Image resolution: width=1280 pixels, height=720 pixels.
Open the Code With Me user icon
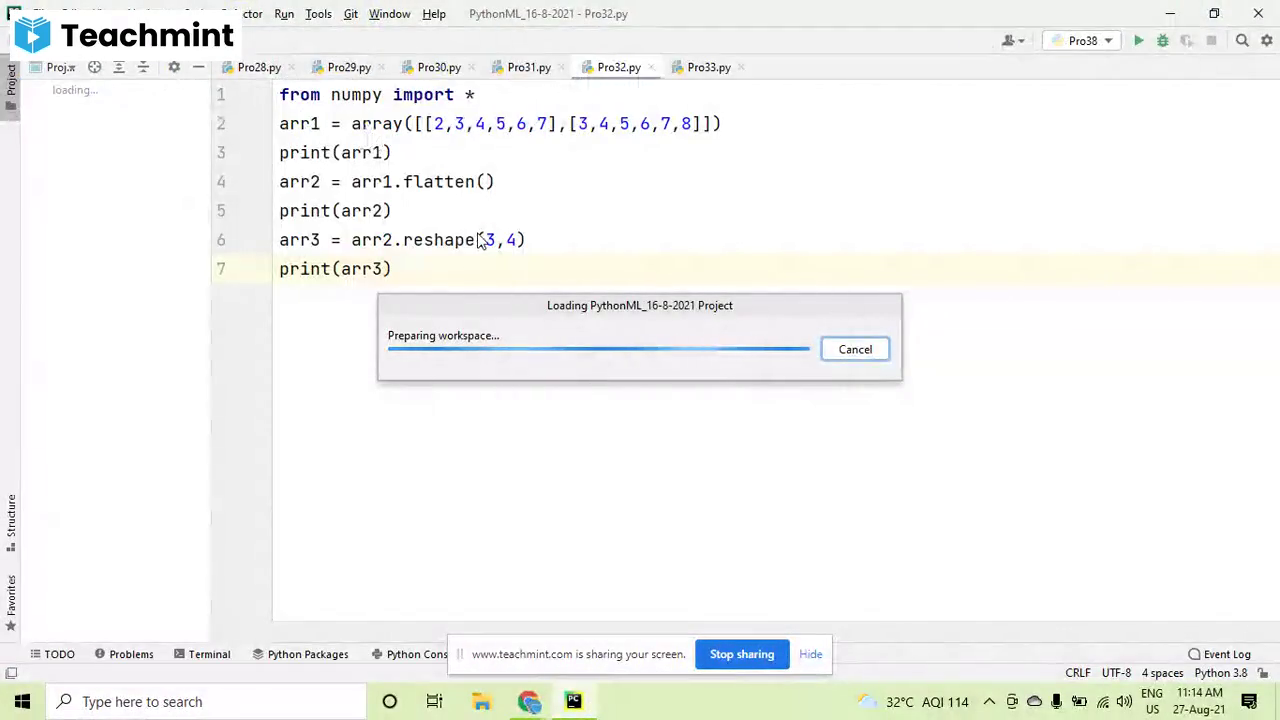pos(1013,41)
